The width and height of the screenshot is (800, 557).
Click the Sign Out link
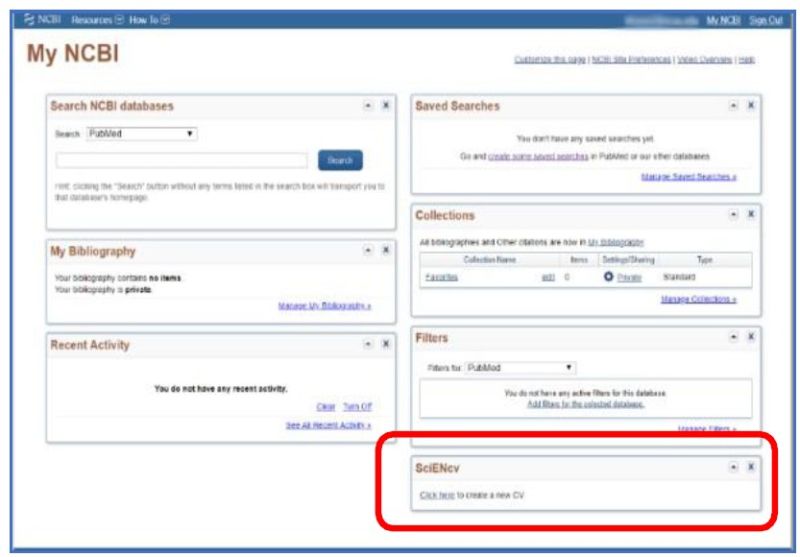(x=765, y=20)
